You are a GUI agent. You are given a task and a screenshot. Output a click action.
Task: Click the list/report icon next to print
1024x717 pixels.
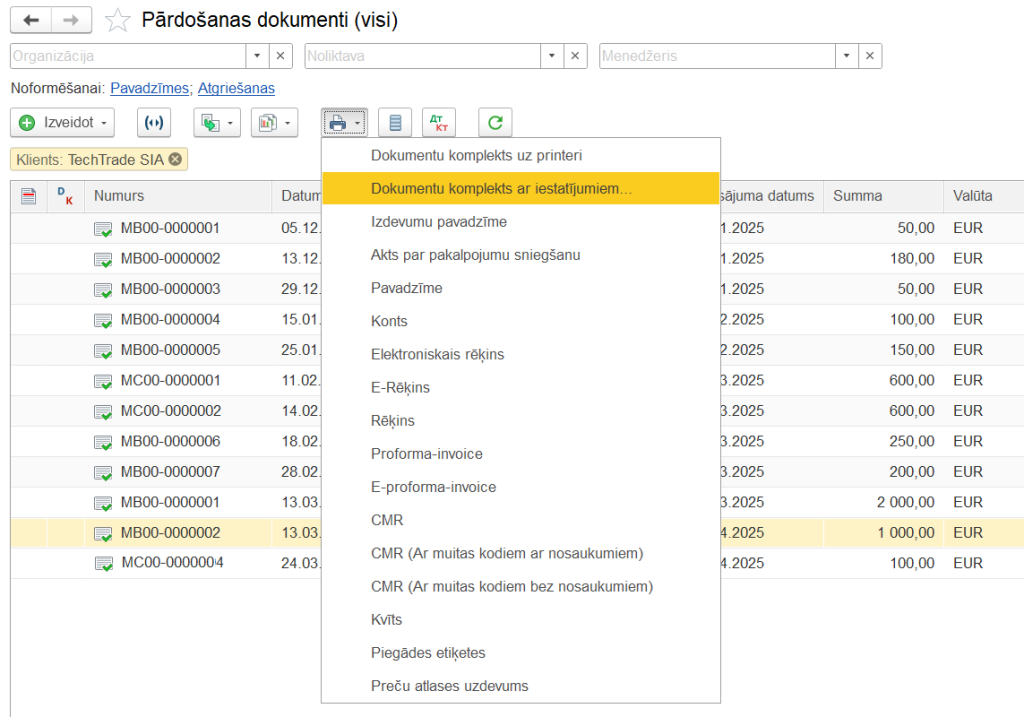click(396, 122)
